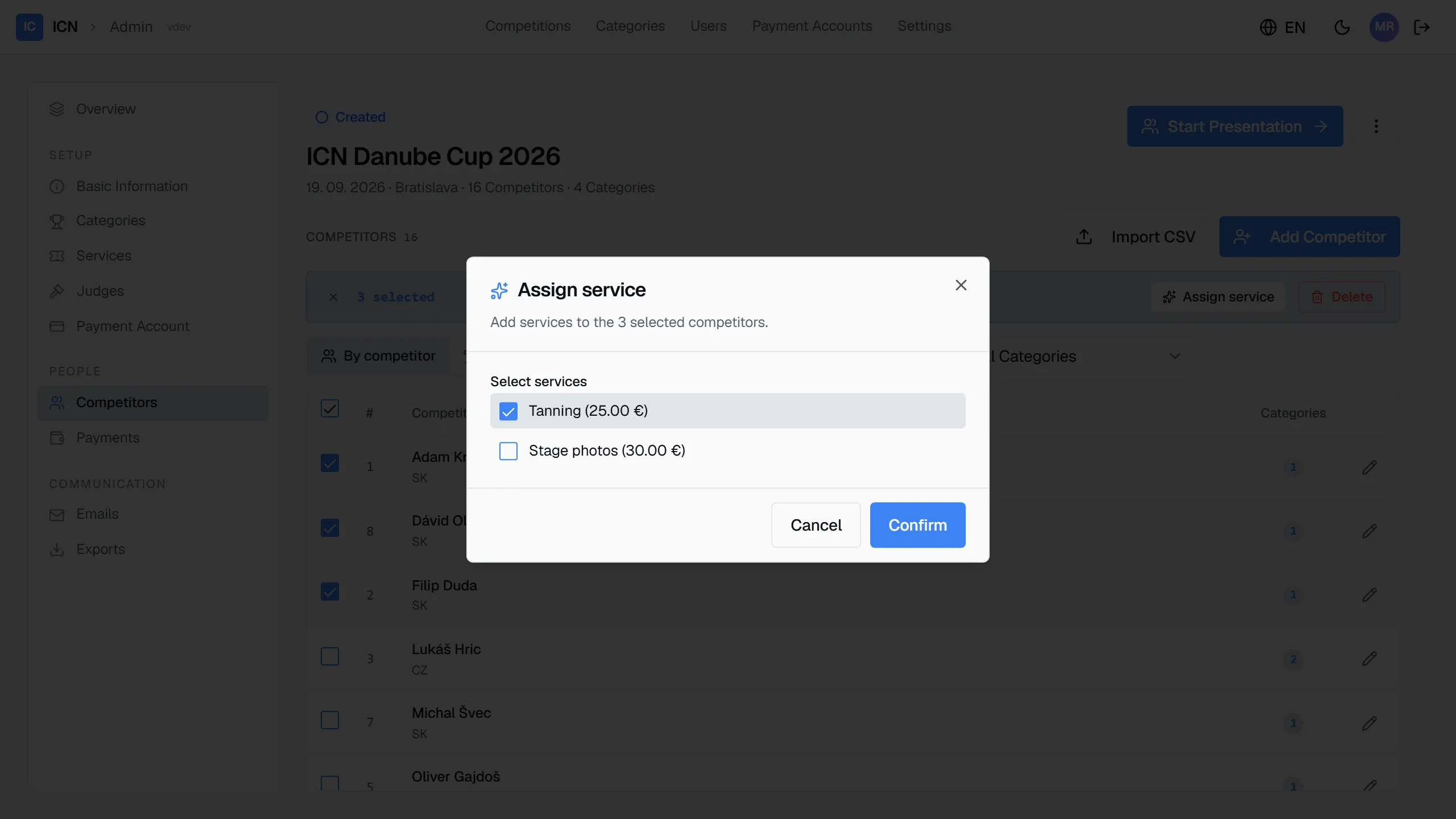Click the # column header

[x=369, y=413]
